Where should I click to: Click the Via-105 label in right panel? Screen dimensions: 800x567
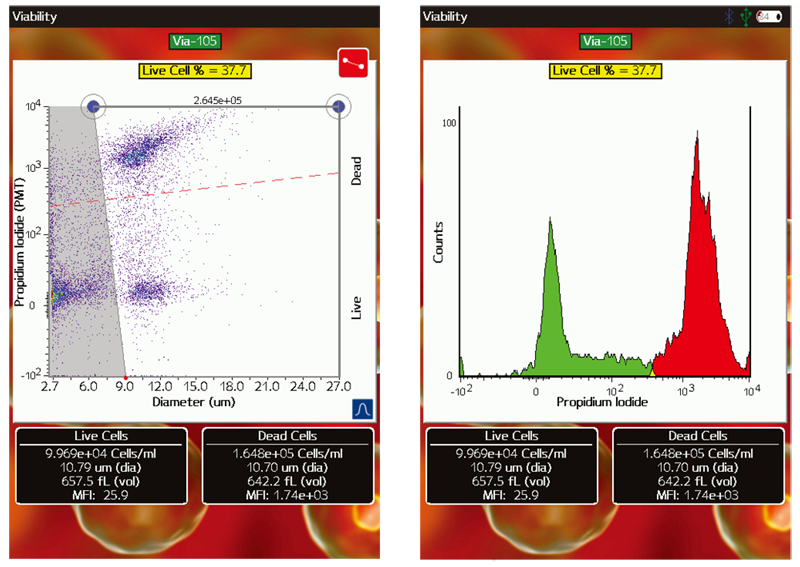click(606, 41)
